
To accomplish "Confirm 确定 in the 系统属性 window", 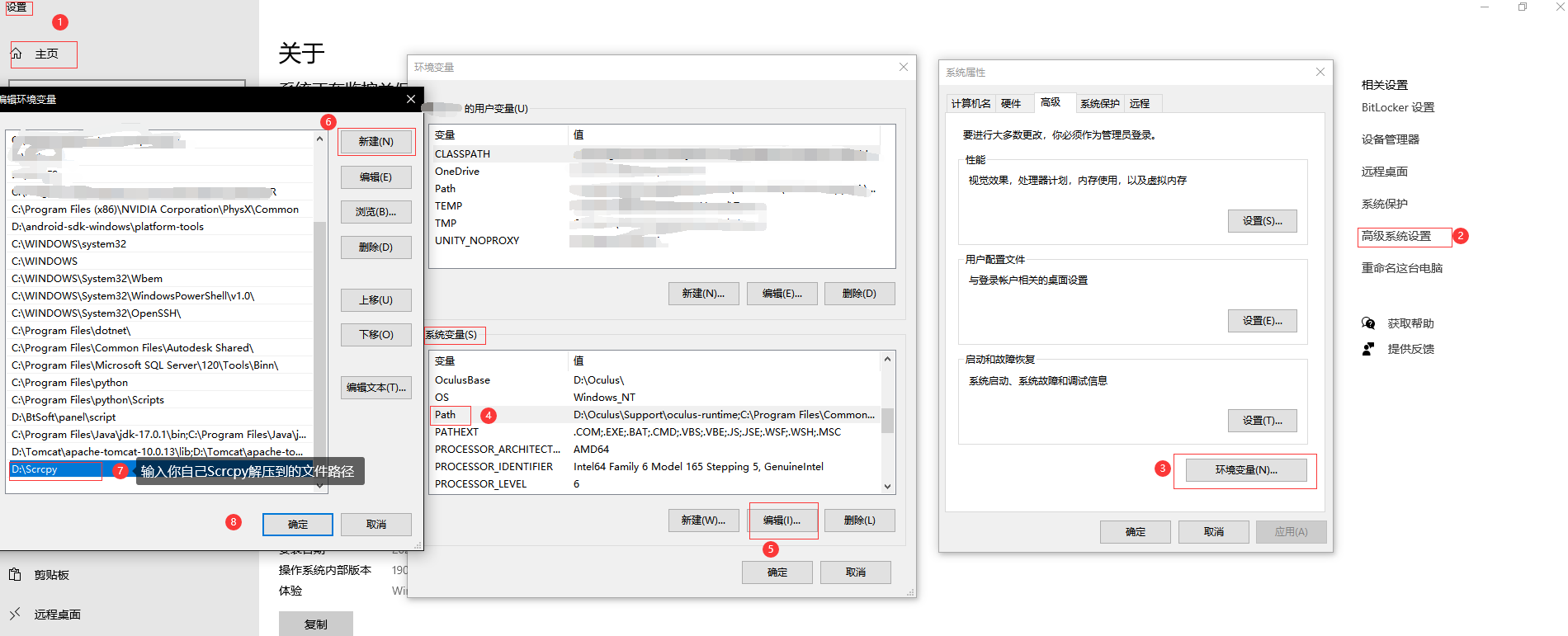I will click(1136, 532).
